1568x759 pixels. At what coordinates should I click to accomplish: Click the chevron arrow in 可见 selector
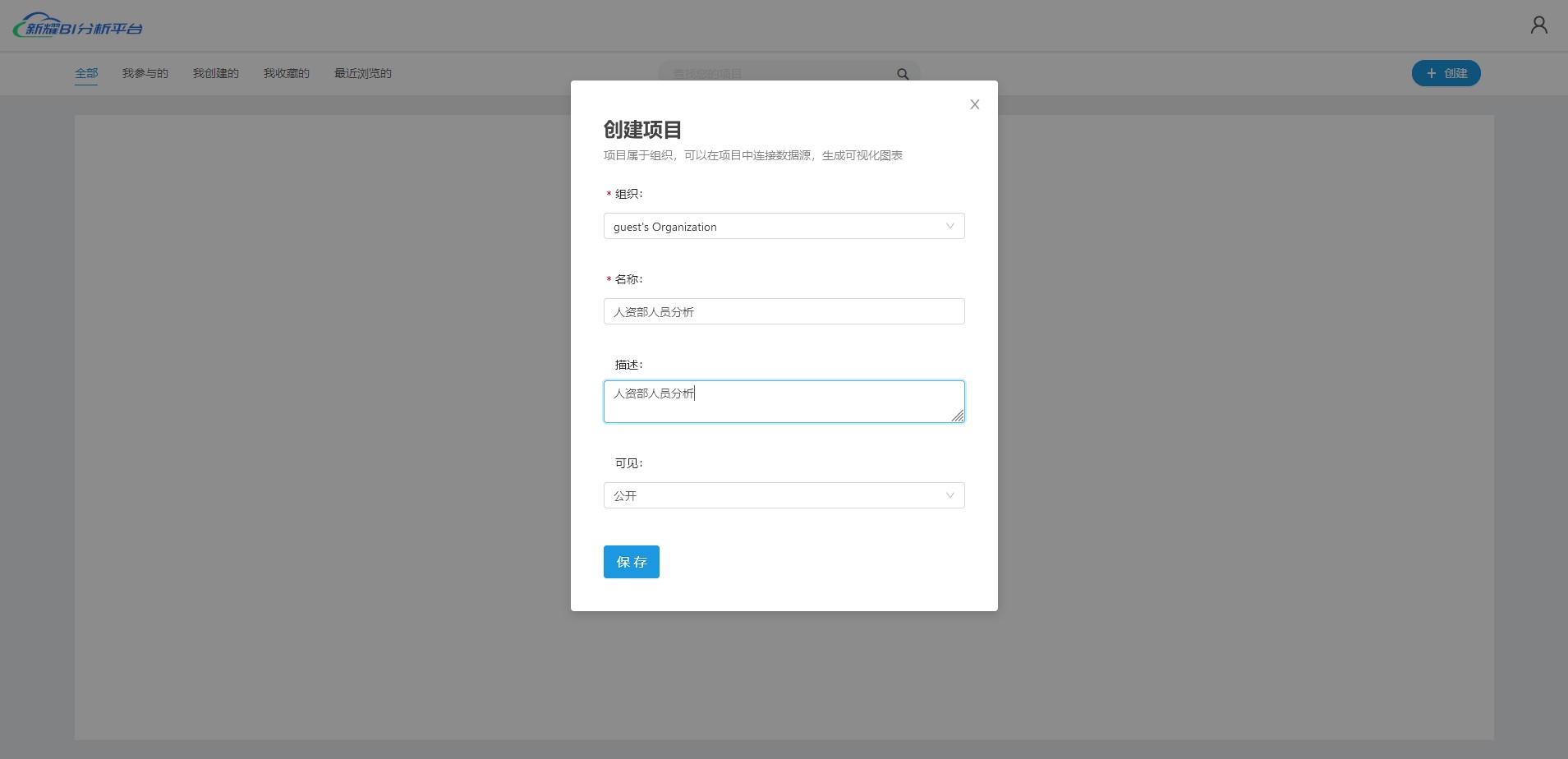[x=950, y=495]
